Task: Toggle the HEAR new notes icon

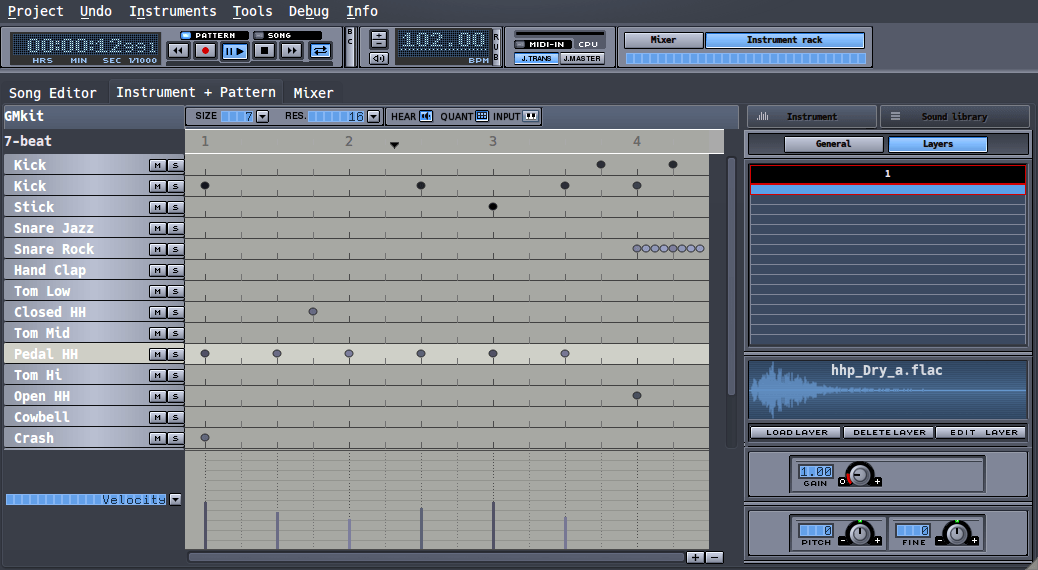Action: pyautogui.click(x=426, y=117)
